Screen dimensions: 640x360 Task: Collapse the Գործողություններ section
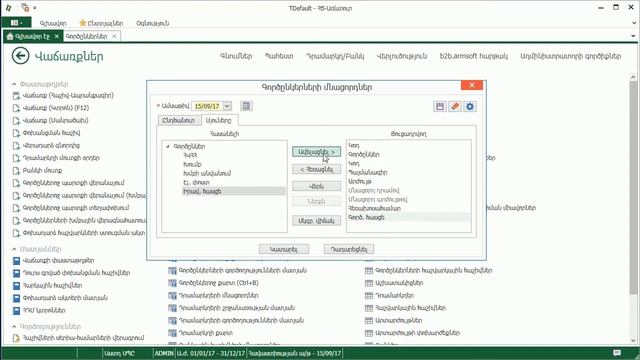pyautogui.click(x=14, y=327)
